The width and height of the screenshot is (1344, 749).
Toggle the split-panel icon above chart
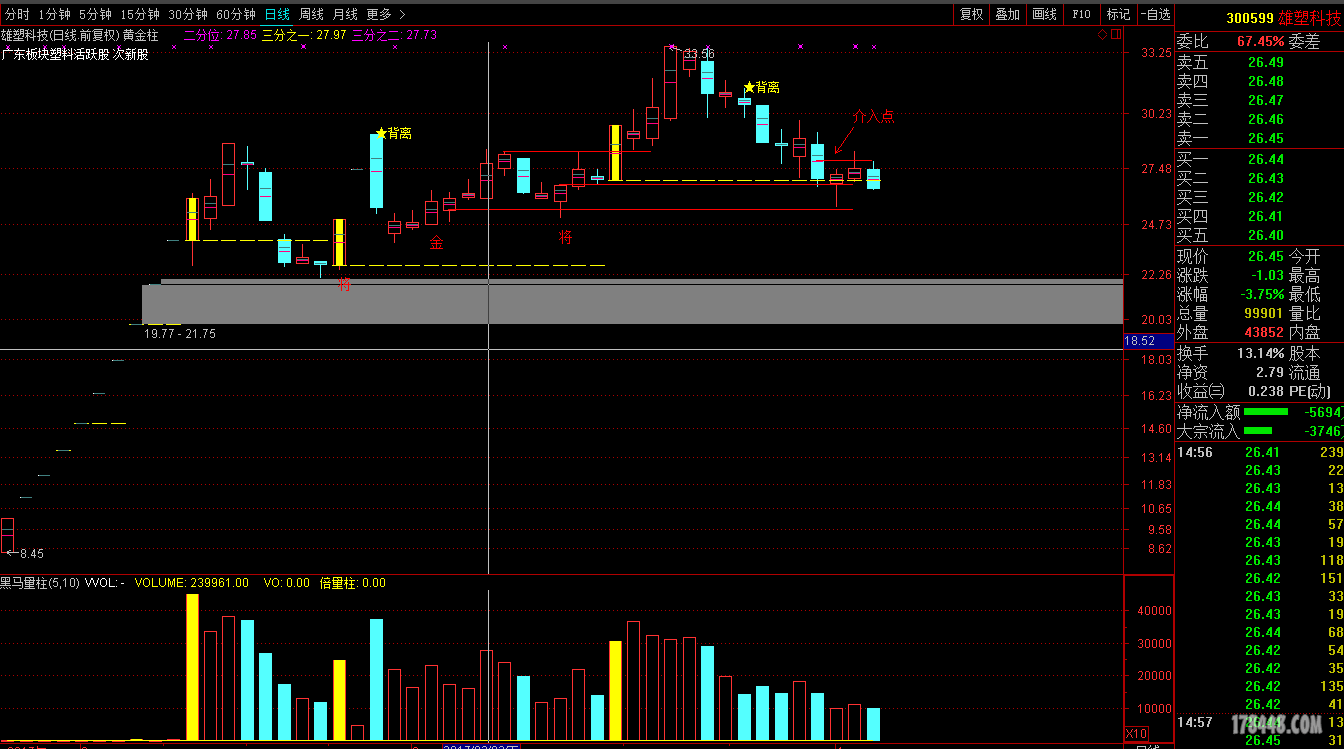point(1117,34)
